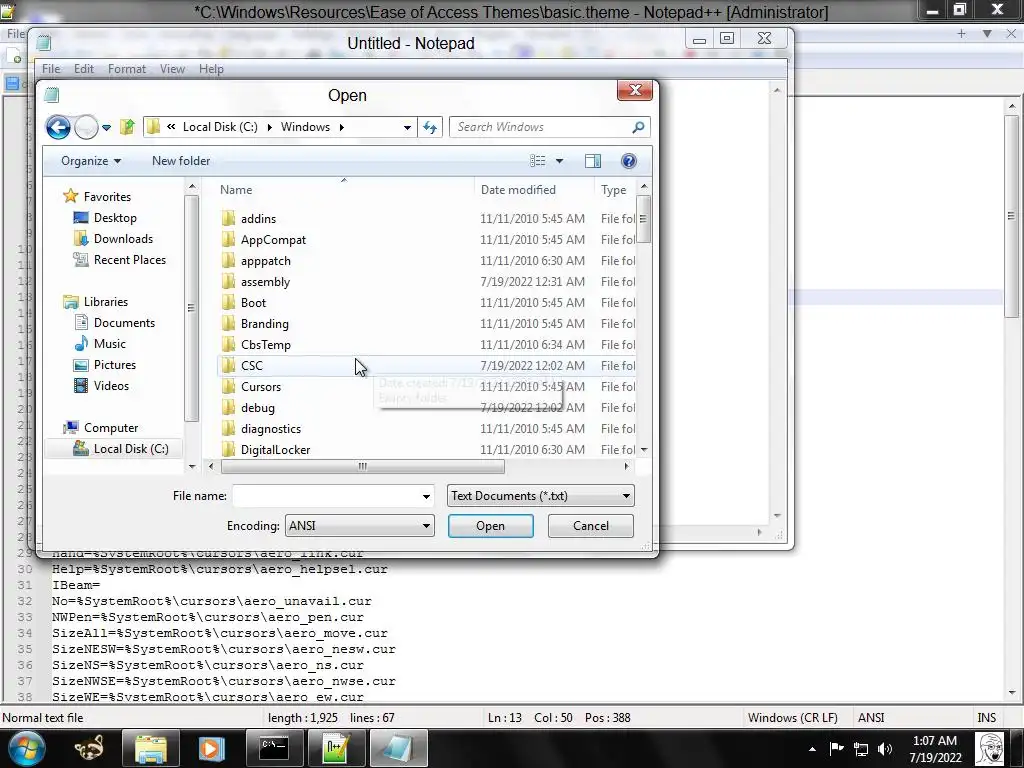
Task: Expand the address bar previous locations dropdown
Action: [x=407, y=127]
